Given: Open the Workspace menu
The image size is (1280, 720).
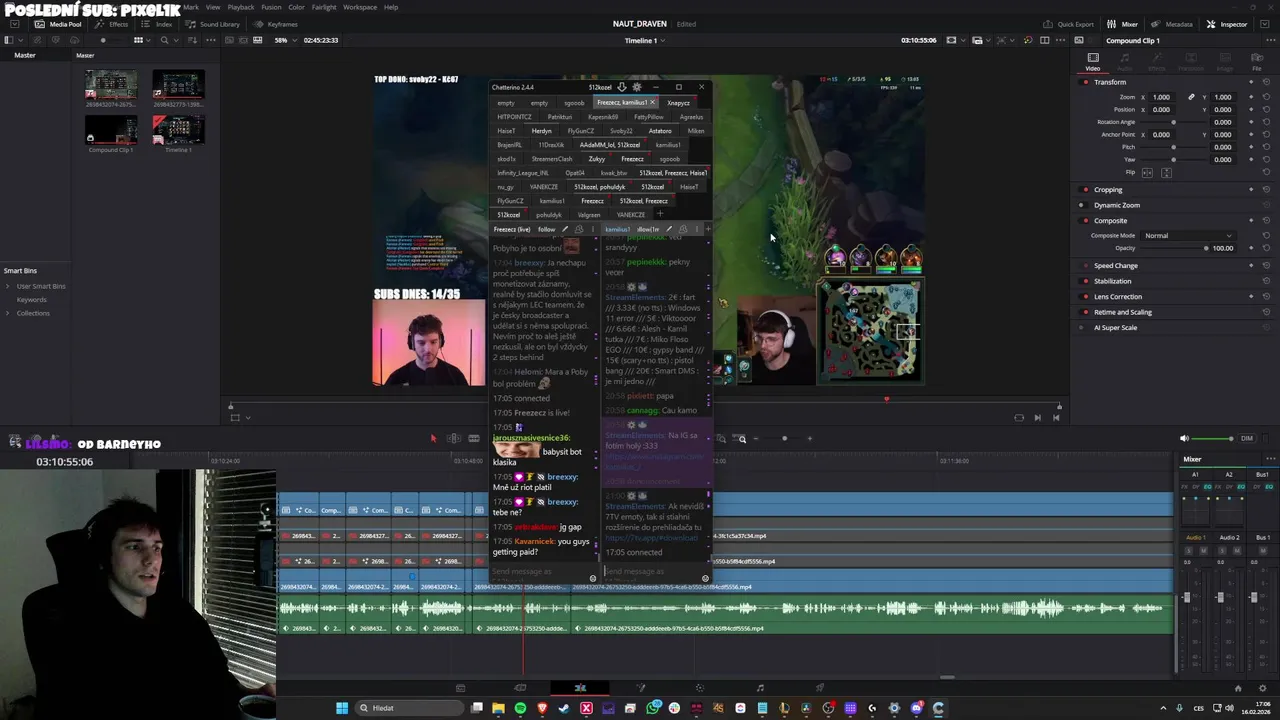Looking at the screenshot, I should click(360, 7).
